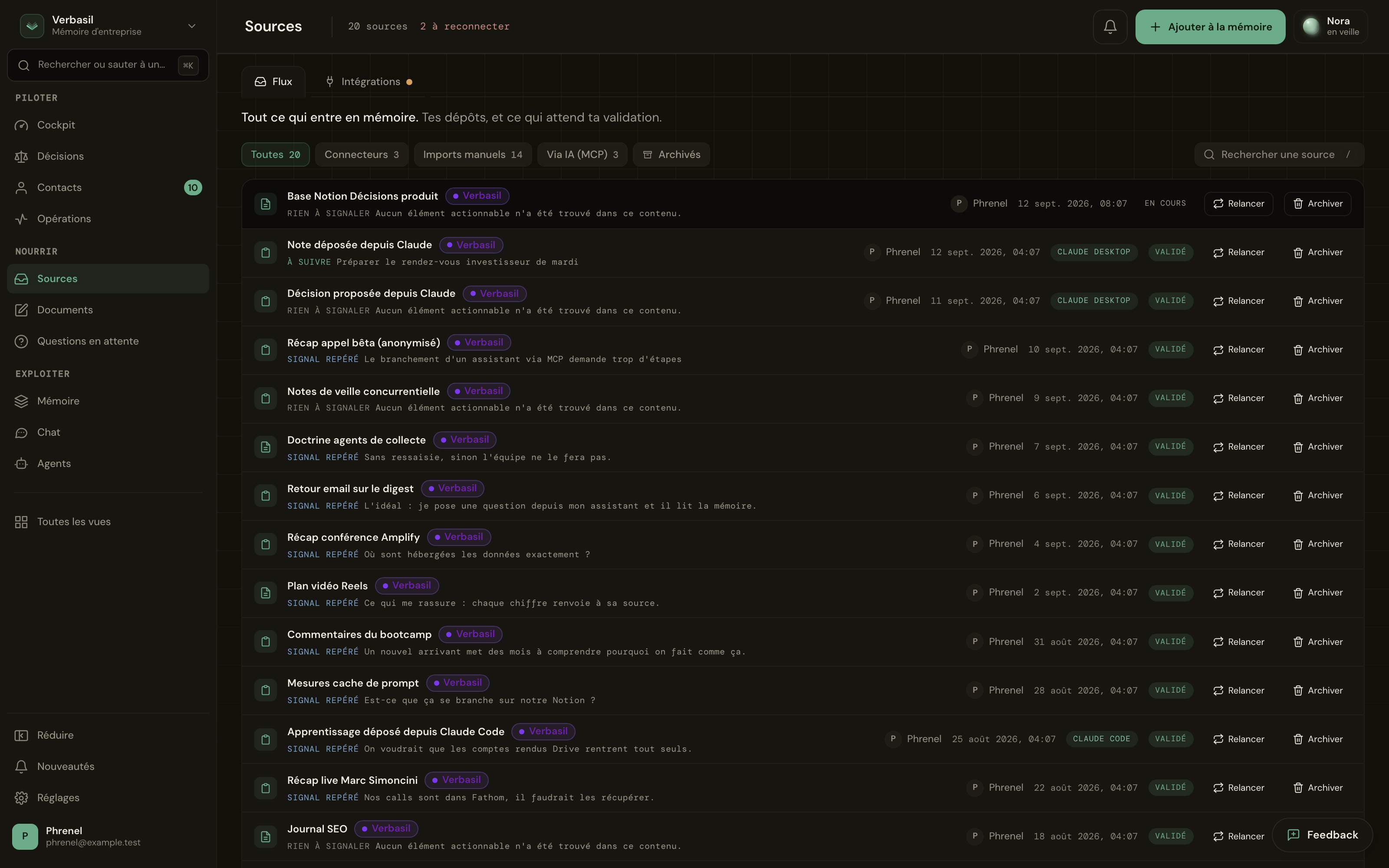Open the Contacts section
Viewport: 1389px width, 868px height.
[x=108, y=188]
